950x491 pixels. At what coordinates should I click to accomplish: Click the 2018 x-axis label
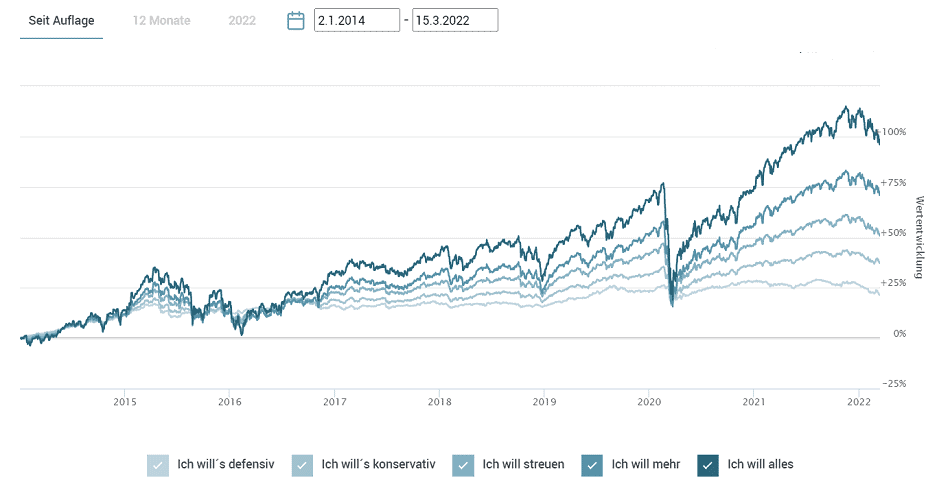pyautogui.click(x=439, y=402)
